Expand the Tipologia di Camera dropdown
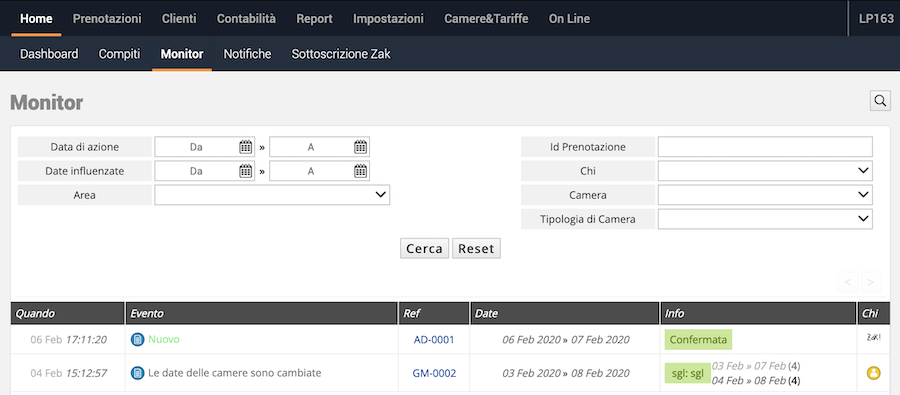900x395 pixels. point(765,219)
